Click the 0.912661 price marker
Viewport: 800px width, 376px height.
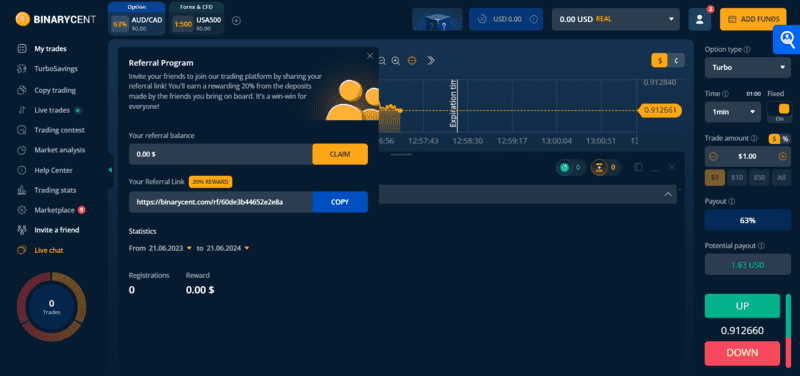click(660, 110)
